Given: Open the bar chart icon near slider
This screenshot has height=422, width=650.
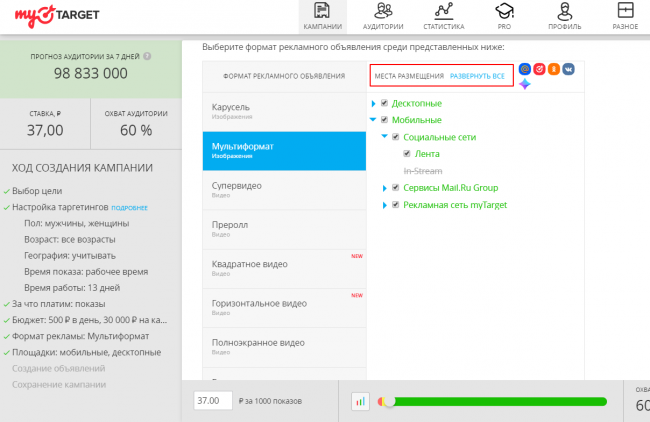Looking at the screenshot, I should [360, 401].
